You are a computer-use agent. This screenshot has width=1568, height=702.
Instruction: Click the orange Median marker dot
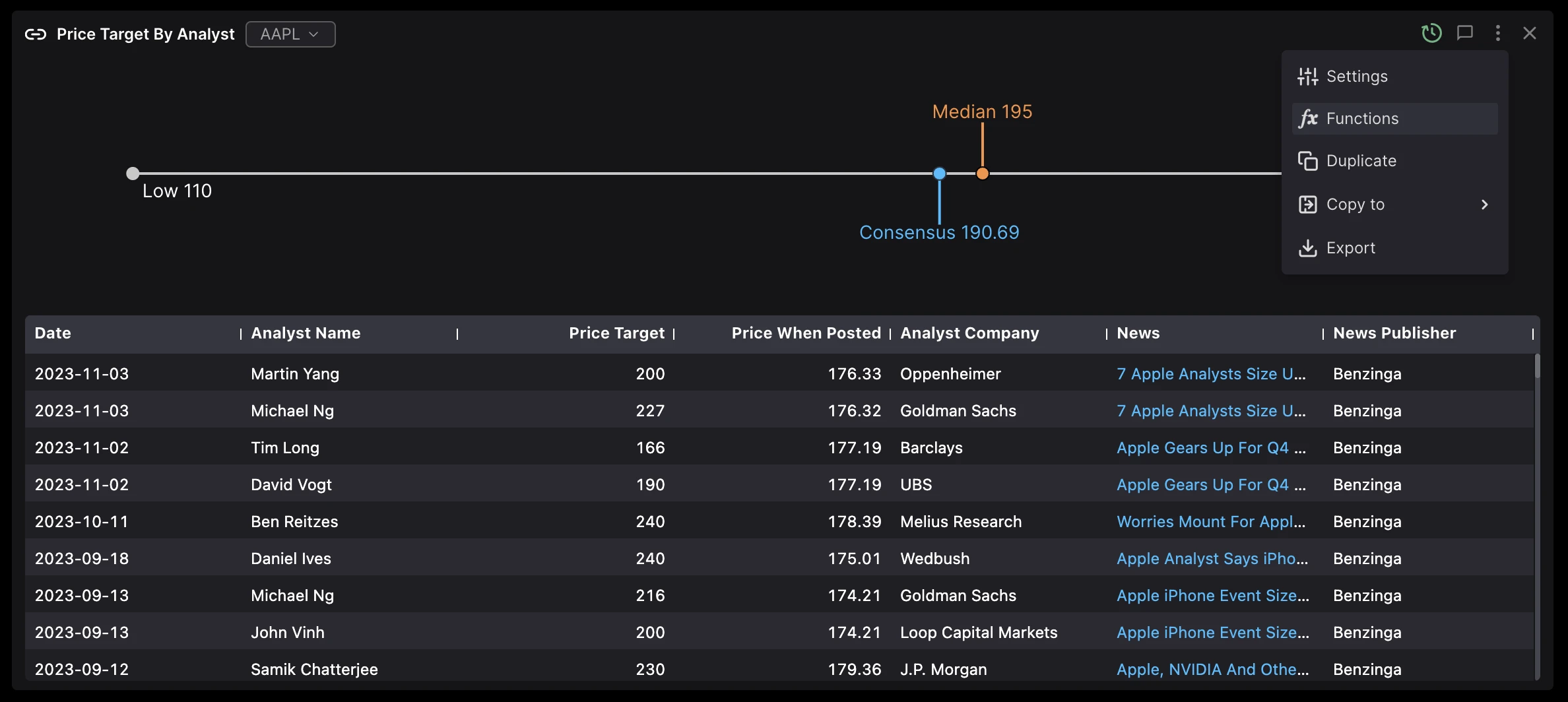click(982, 174)
